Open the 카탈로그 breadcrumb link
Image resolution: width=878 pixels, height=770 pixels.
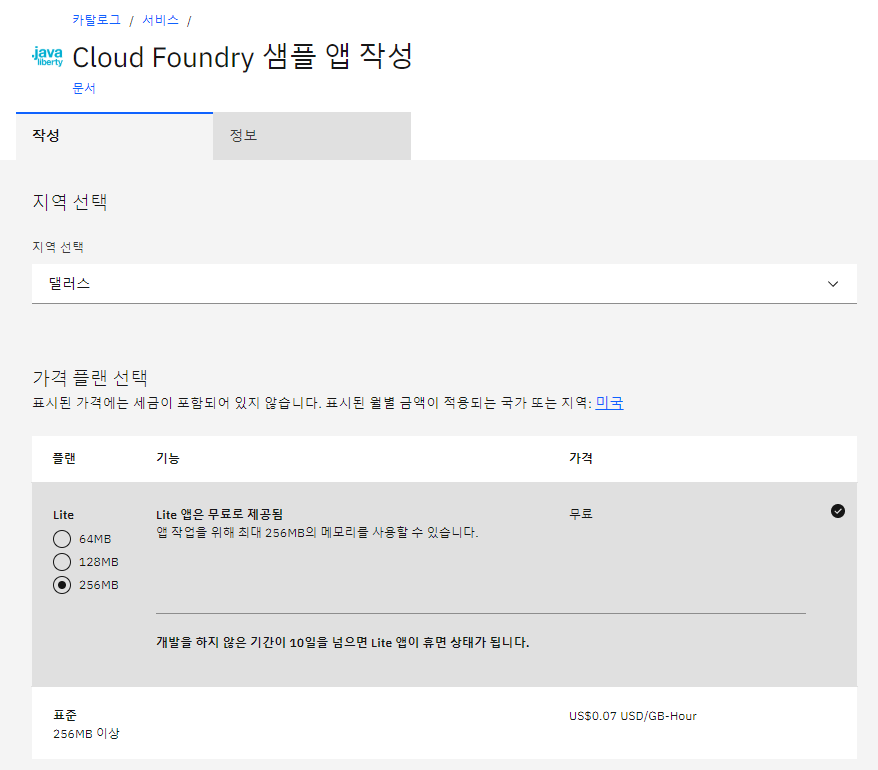[x=96, y=20]
